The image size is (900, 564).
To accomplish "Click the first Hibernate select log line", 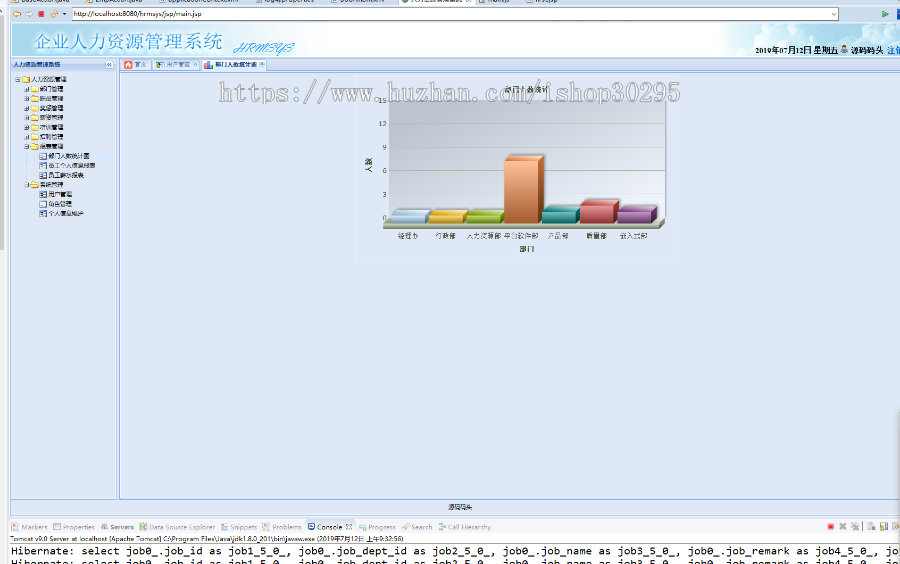I will [x=455, y=551].
